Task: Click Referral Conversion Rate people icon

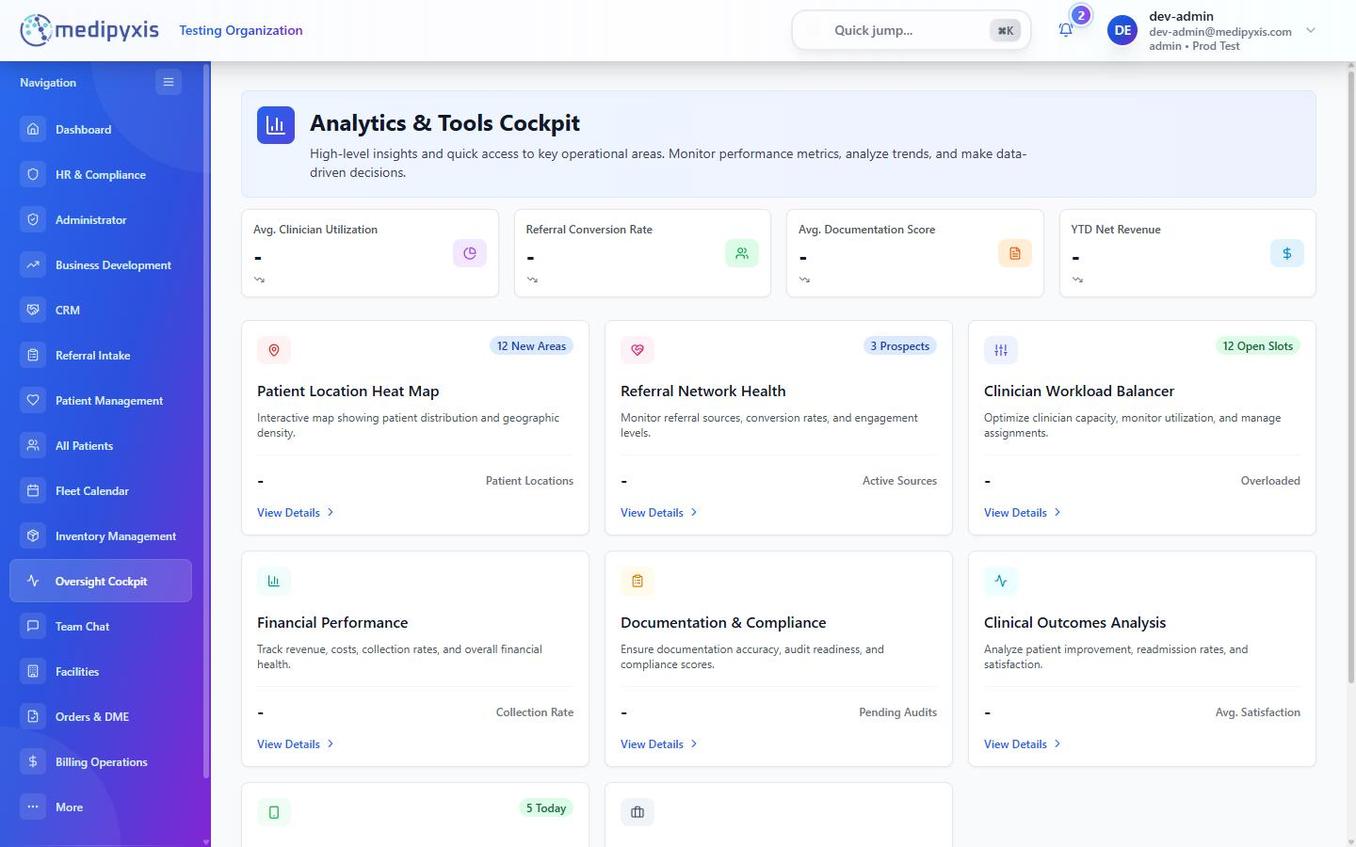Action: (x=742, y=253)
